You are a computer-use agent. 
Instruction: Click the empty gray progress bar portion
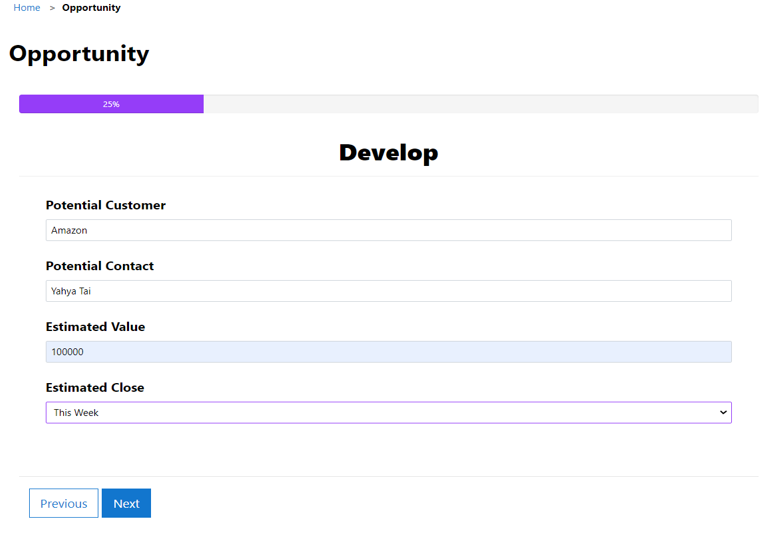point(480,104)
